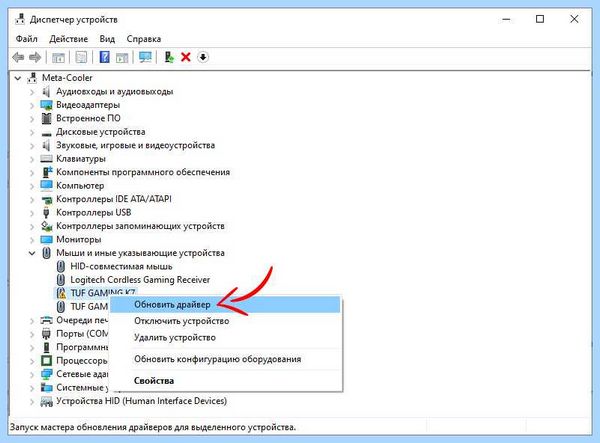Maximize the Диспетчер устройств window
Viewport: 600px width, 443px height.
[x=540, y=19]
